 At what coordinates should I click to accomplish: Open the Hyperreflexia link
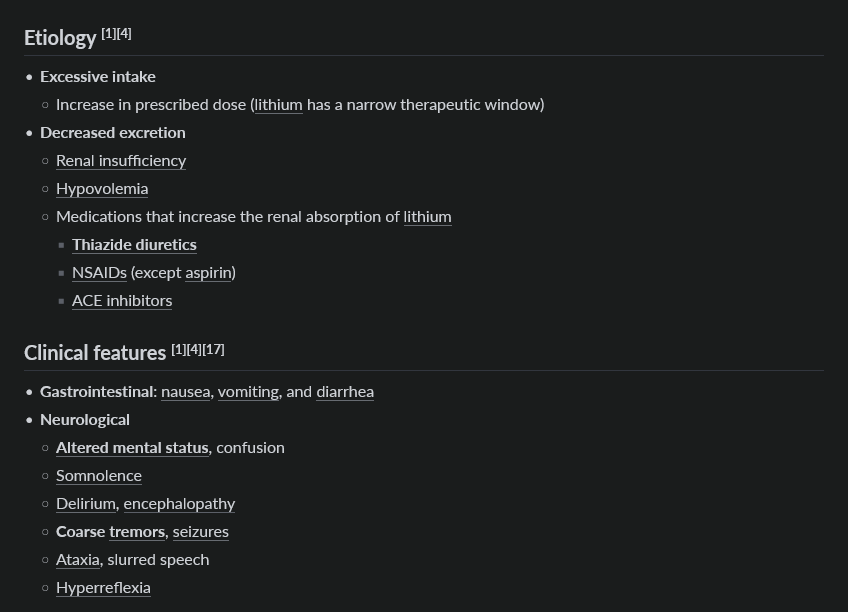(103, 589)
